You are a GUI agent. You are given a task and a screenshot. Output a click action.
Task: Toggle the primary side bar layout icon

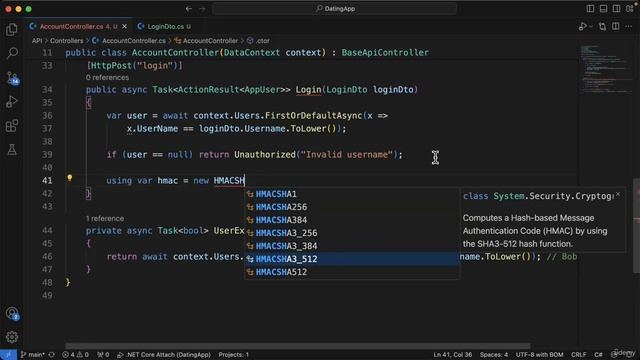coord(590,9)
